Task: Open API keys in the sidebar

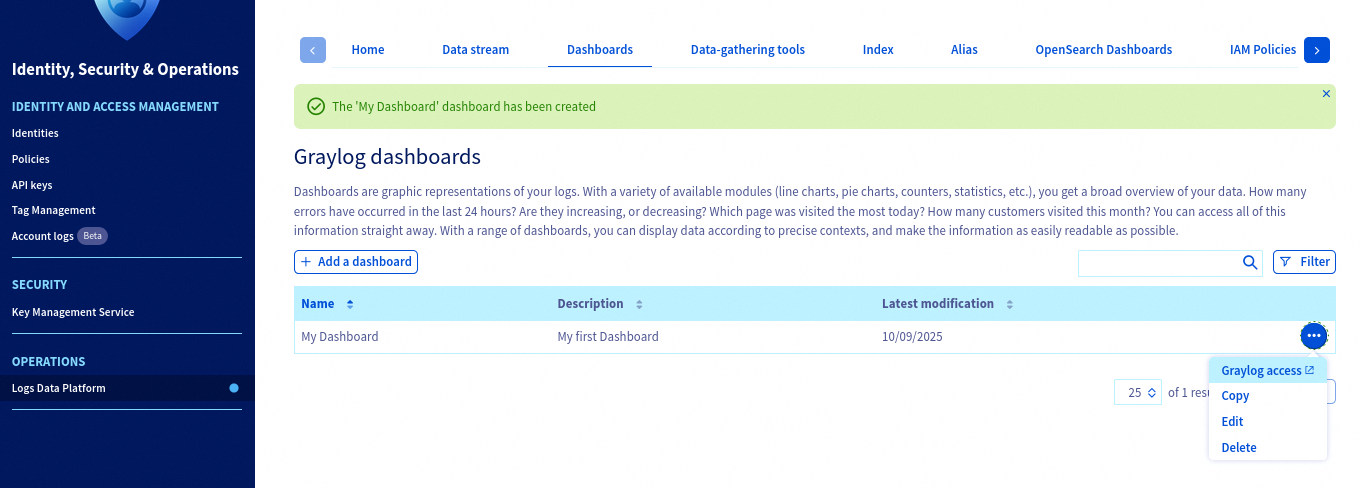Action: click(x=32, y=185)
